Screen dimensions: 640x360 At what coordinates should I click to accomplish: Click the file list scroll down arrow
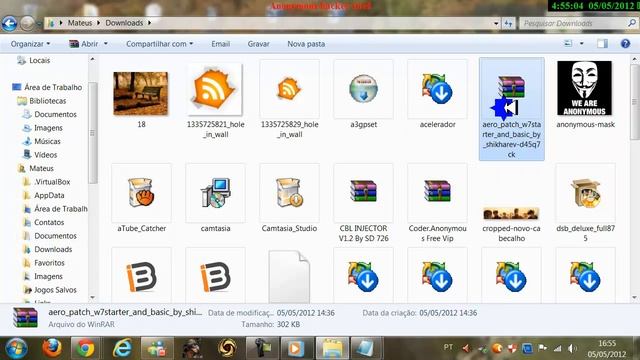(x=634, y=298)
